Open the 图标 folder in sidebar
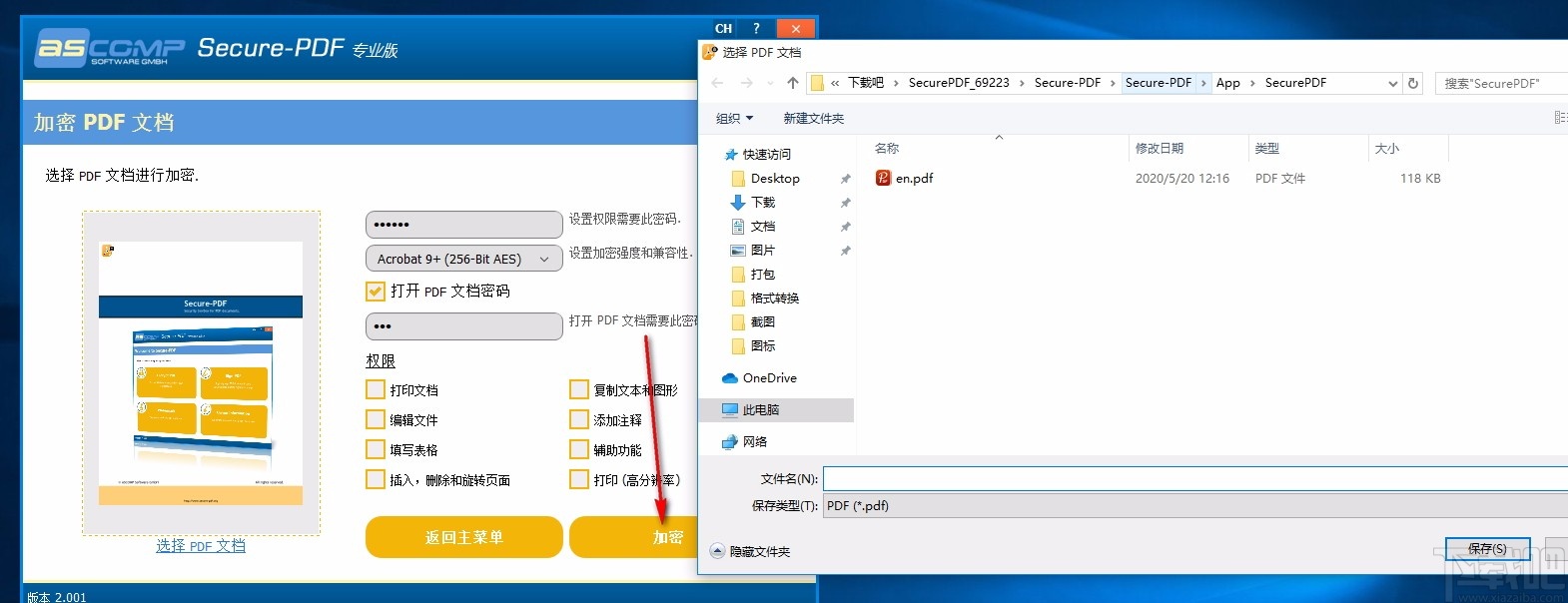 763,346
